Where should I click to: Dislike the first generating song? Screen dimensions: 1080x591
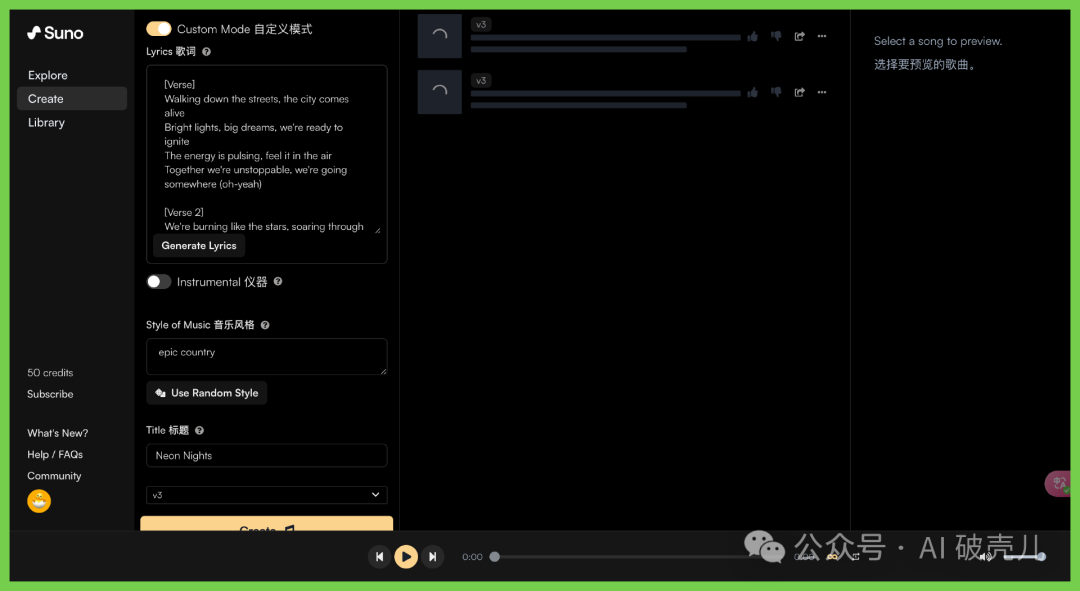coord(776,37)
